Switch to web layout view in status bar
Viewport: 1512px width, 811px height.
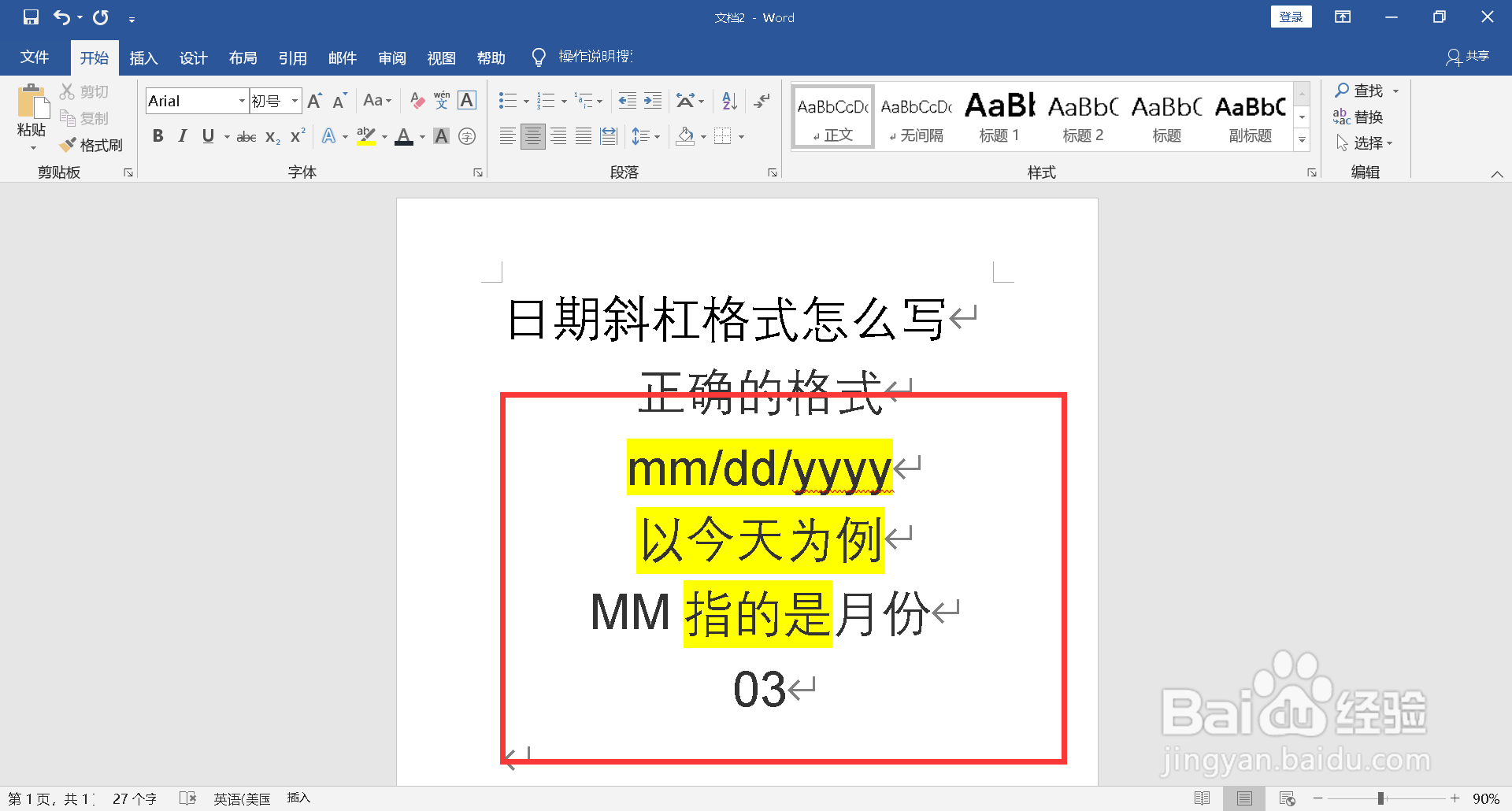[x=1288, y=798]
